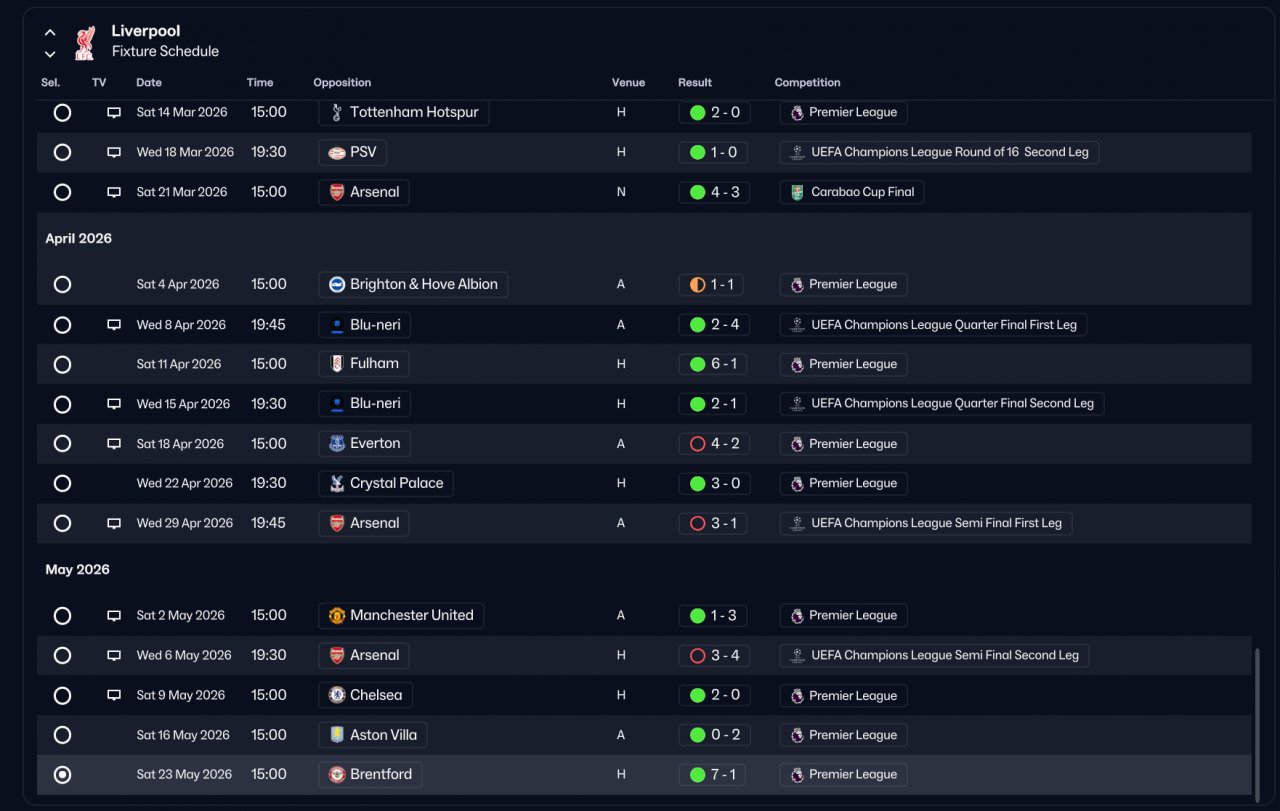Click TV icon on the PSV fixture
The height and width of the screenshot is (811, 1280).
(114, 153)
